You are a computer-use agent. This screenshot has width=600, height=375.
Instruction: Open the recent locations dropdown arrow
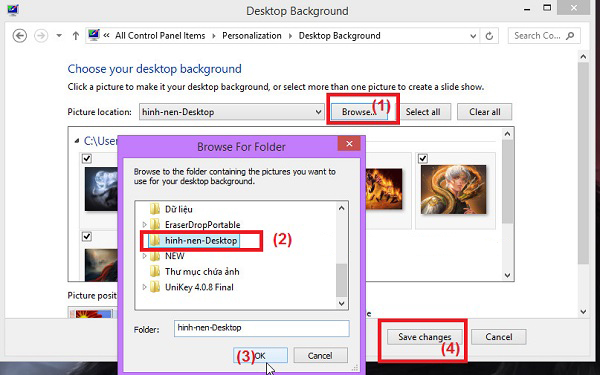59,36
